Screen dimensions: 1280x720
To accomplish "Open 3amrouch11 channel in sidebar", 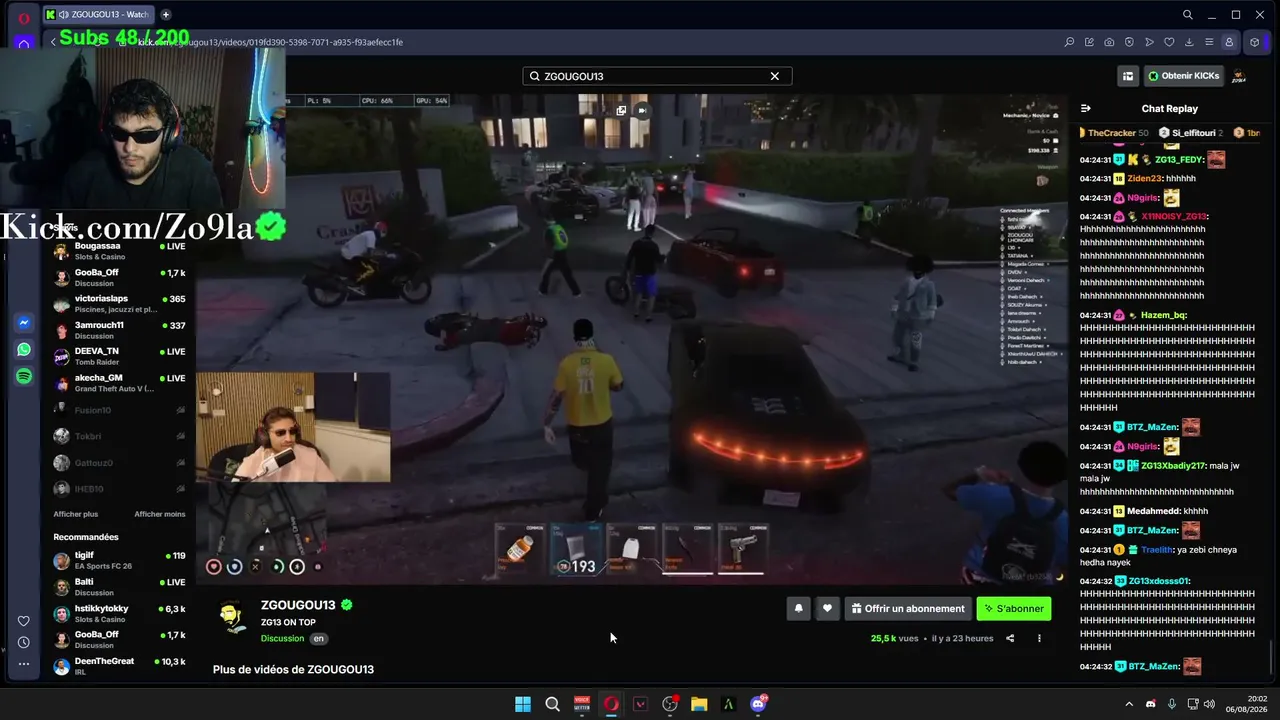I will [x=120, y=330].
